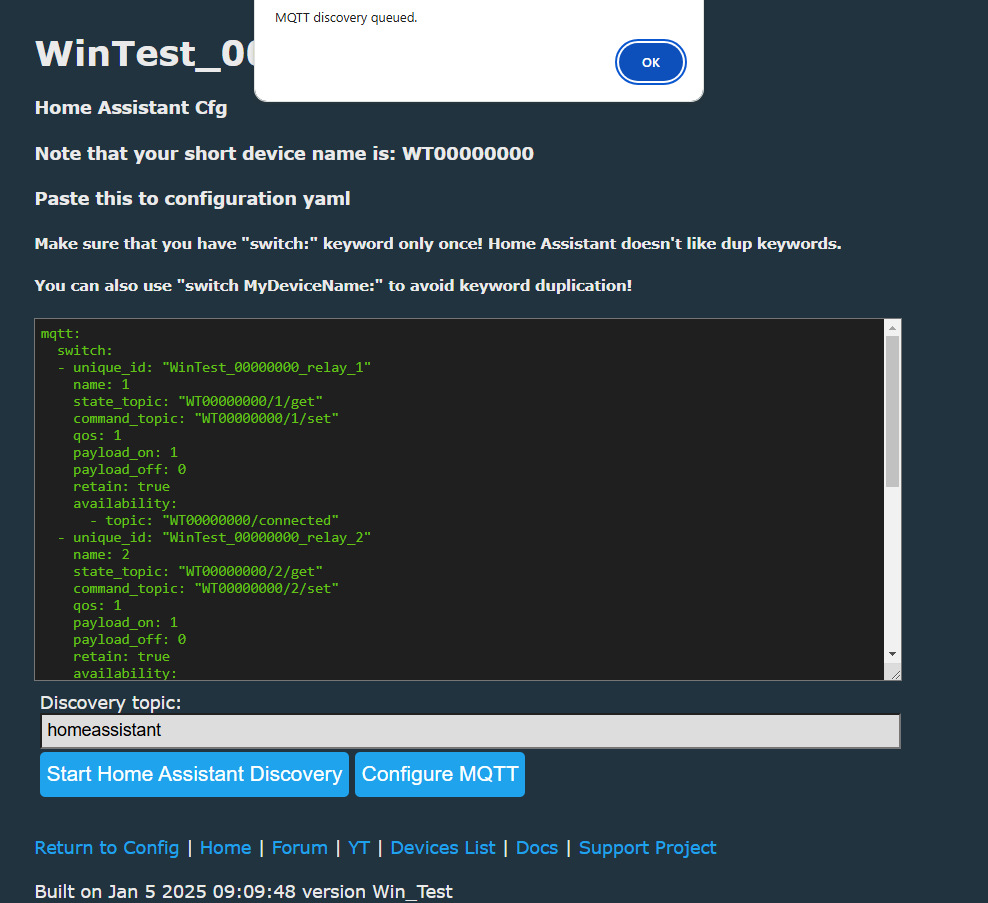Click the textarea scrollbar down arrow

point(892,654)
